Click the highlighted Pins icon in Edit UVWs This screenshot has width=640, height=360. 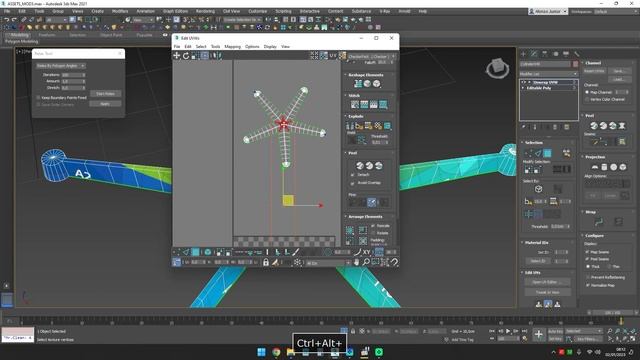point(371,202)
